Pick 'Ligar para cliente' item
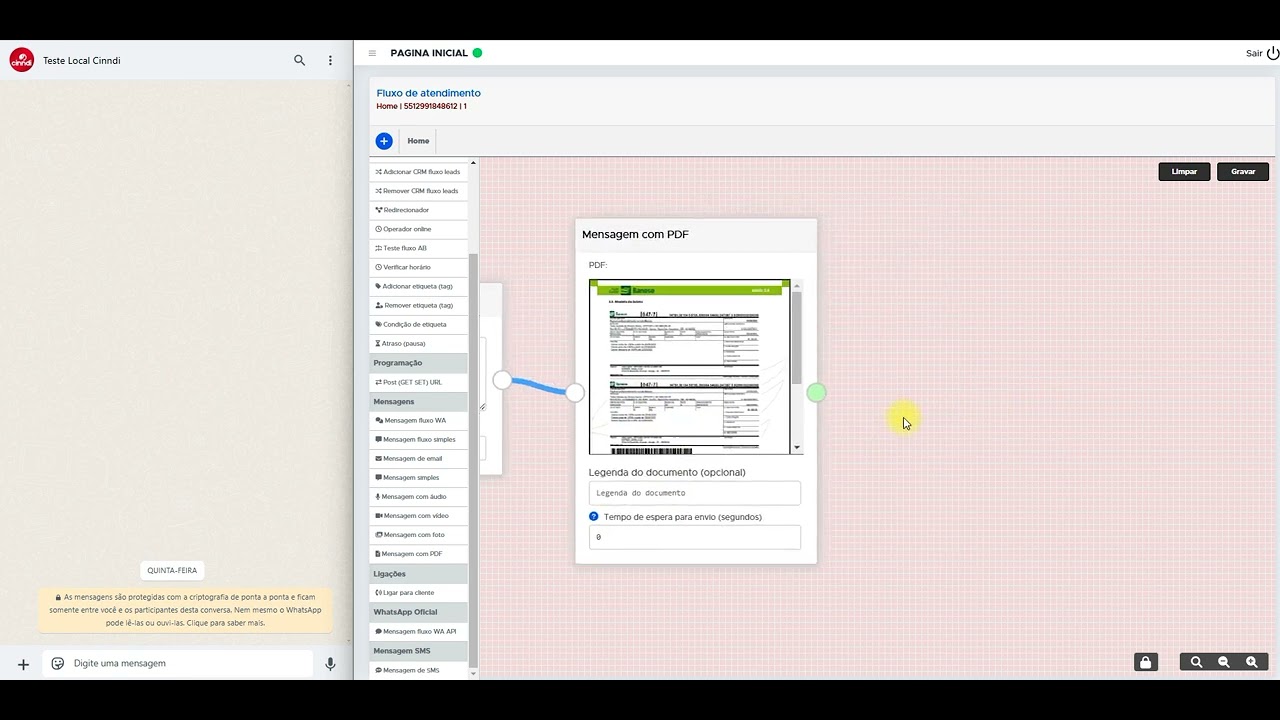The image size is (1280, 720). [418, 592]
